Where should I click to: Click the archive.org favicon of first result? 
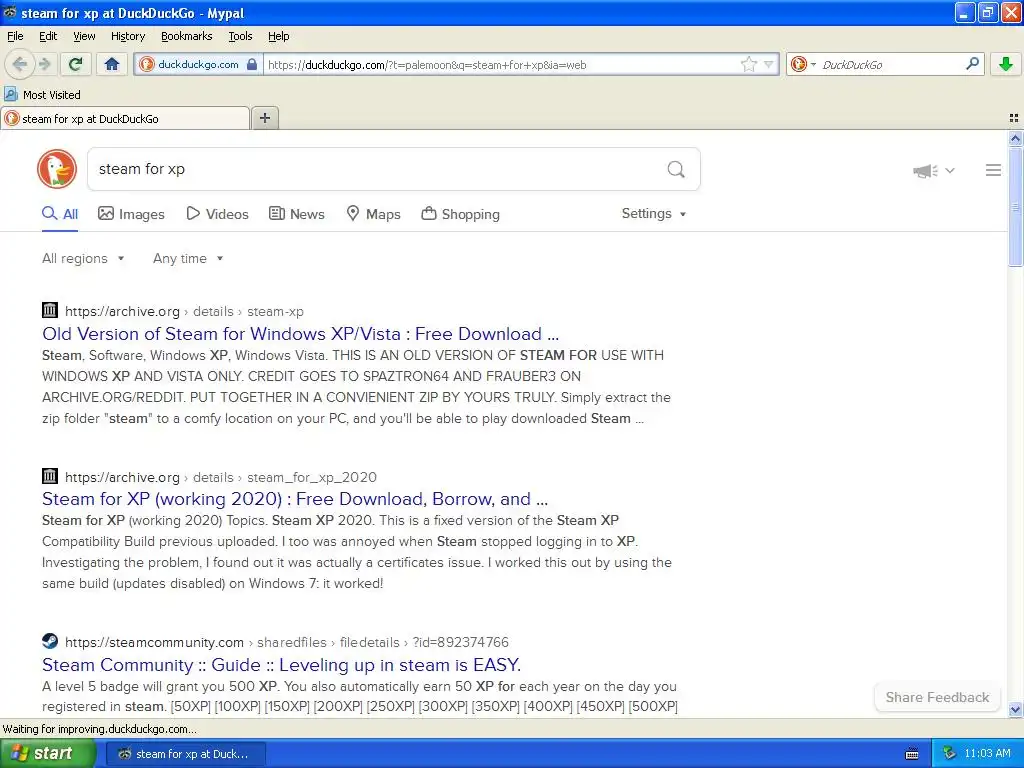[50, 310]
